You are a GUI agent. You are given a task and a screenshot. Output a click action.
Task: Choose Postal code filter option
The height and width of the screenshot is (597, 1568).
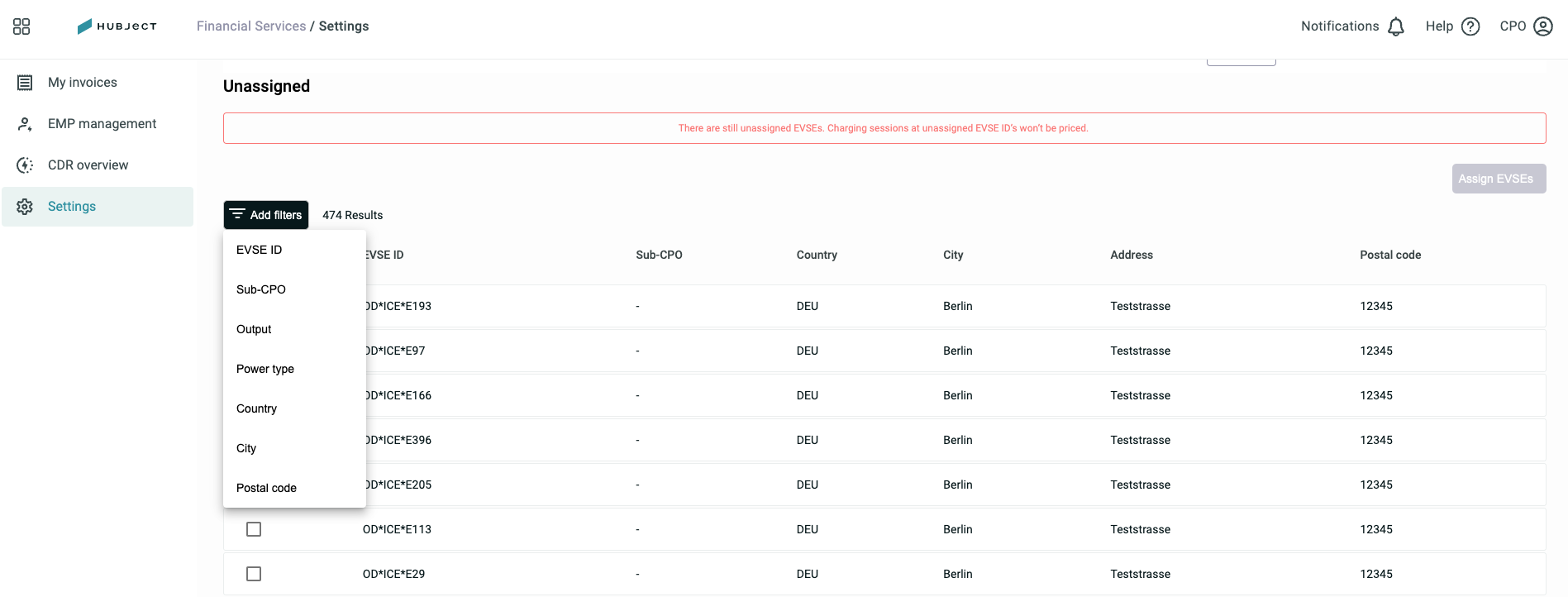(294, 488)
